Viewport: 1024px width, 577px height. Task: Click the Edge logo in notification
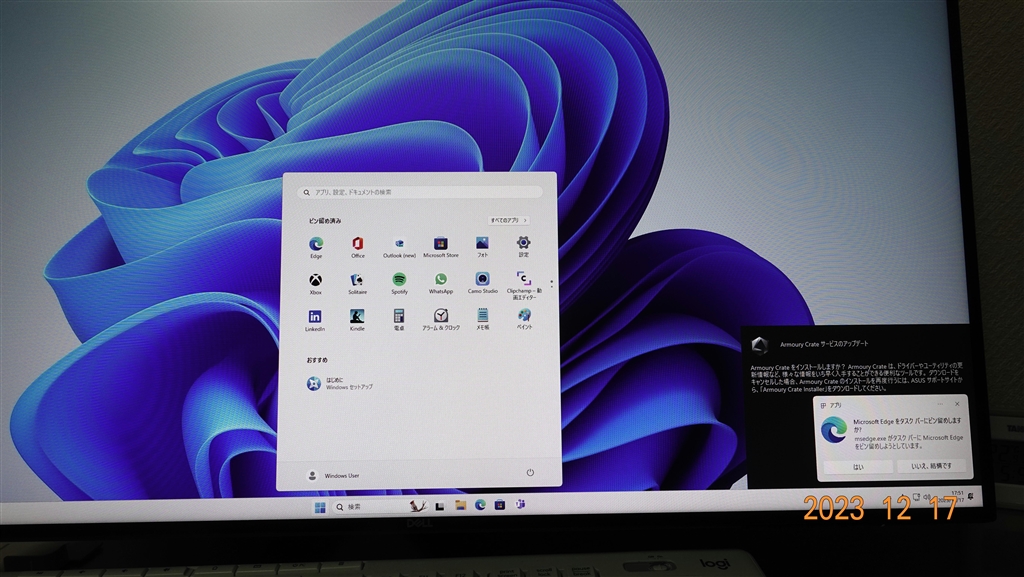click(x=834, y=431)
